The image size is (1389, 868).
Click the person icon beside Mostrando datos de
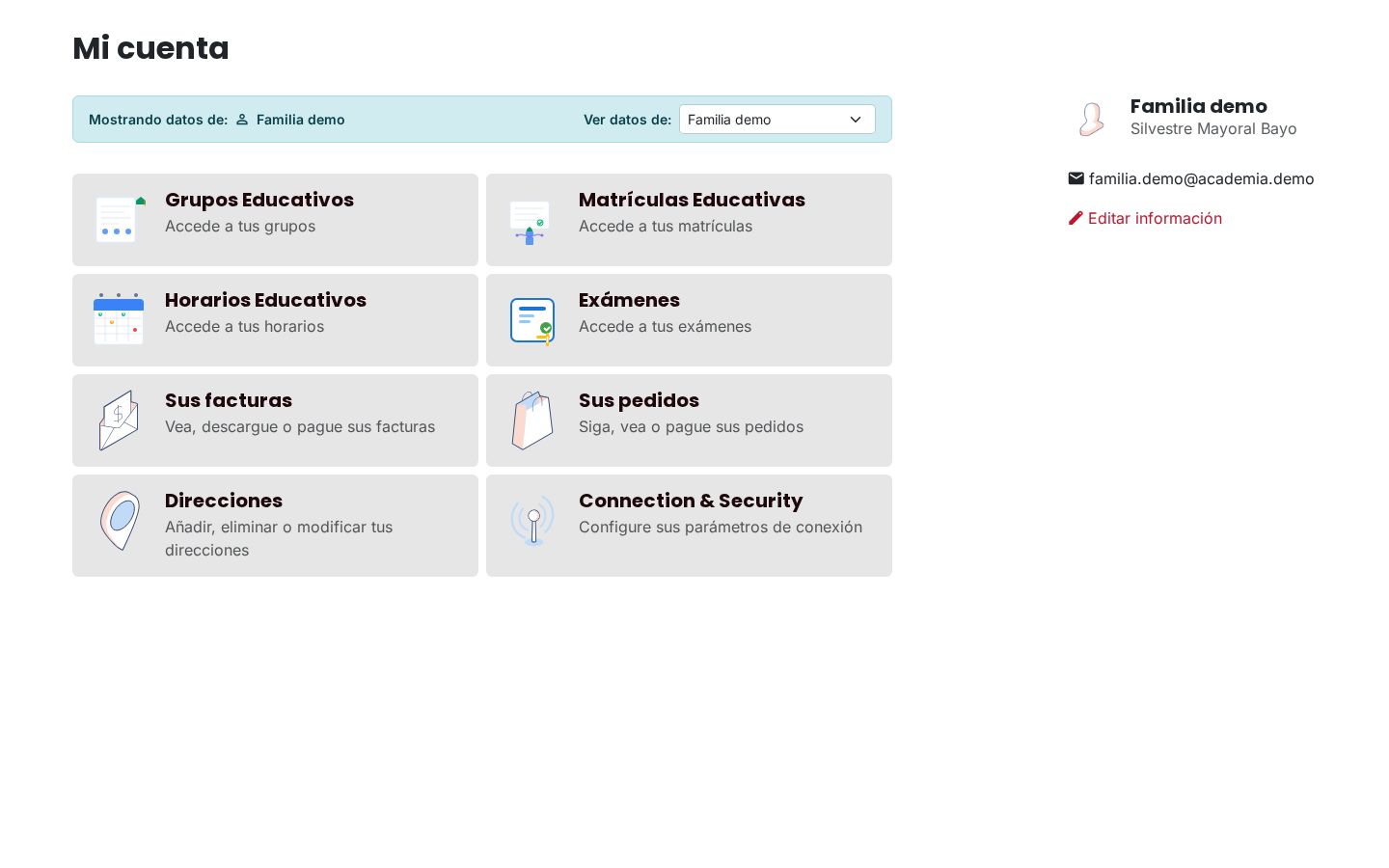click(x=242, y=120)
